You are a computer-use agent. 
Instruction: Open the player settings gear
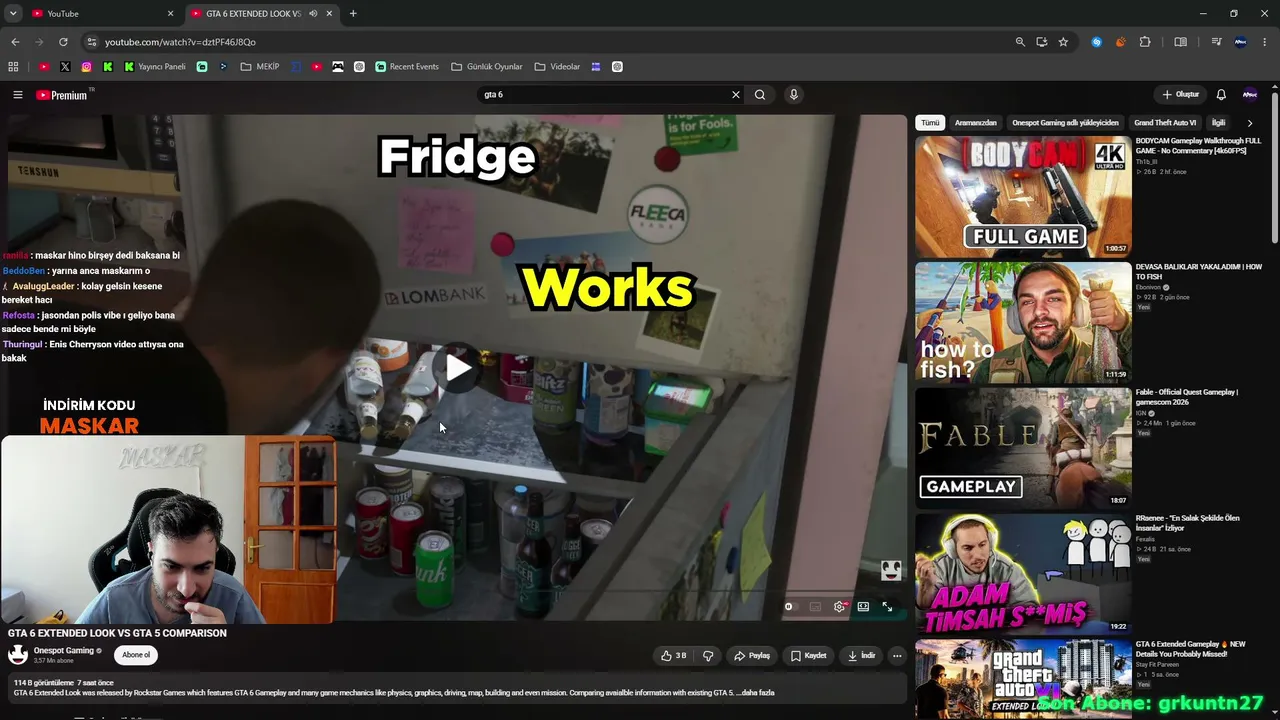pyautogui.click(x=839, y=607)
